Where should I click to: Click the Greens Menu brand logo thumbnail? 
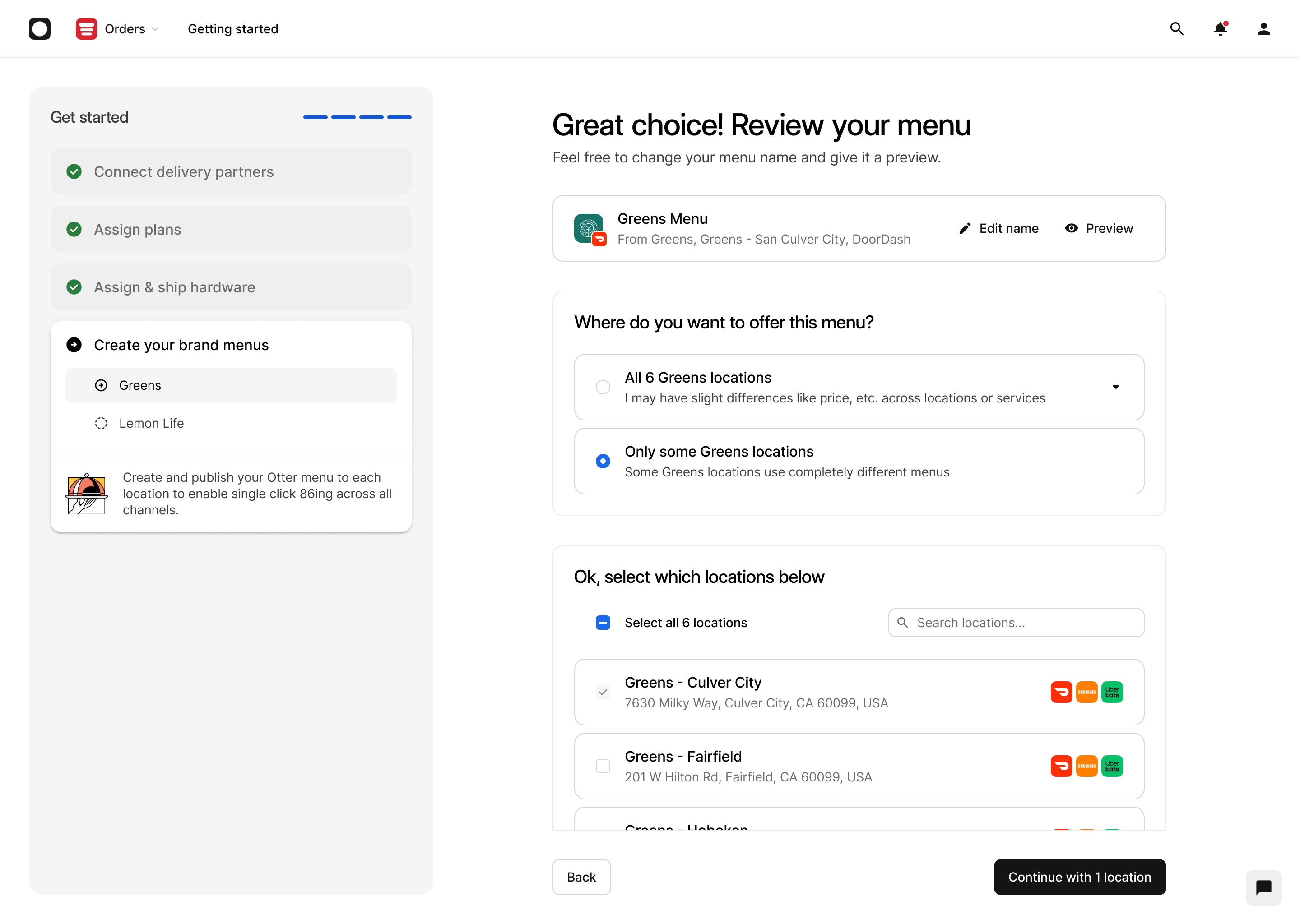coord(589,229)
